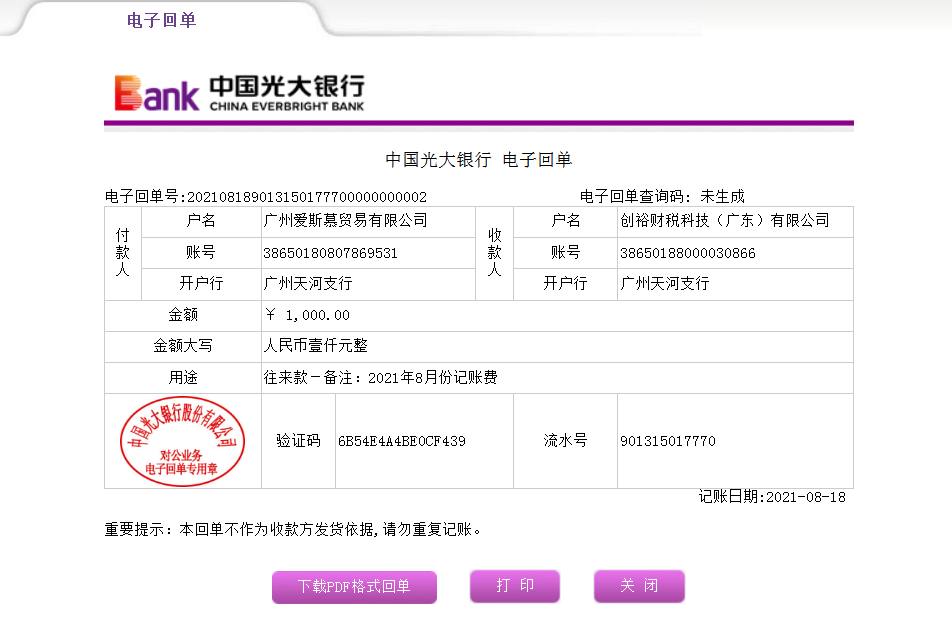Click the red electronic receipt seal stamp

(182, 441)
